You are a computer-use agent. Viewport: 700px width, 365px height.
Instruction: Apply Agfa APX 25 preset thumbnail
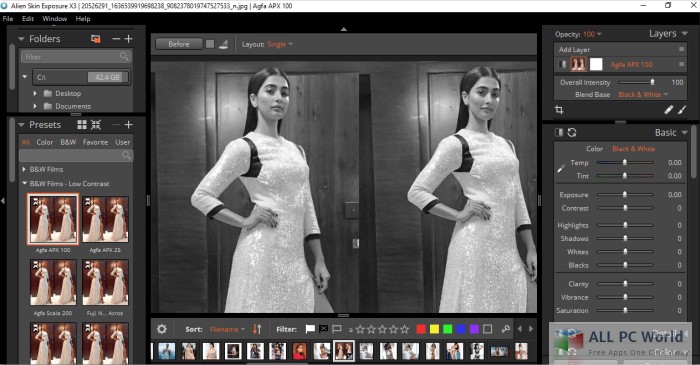pyautogui.click(x=105, y=219)
